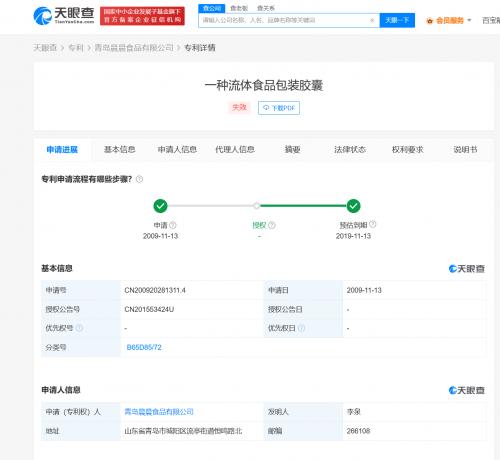Switch search mode to 查公司
500x460 pixels.
click(212, 8)
